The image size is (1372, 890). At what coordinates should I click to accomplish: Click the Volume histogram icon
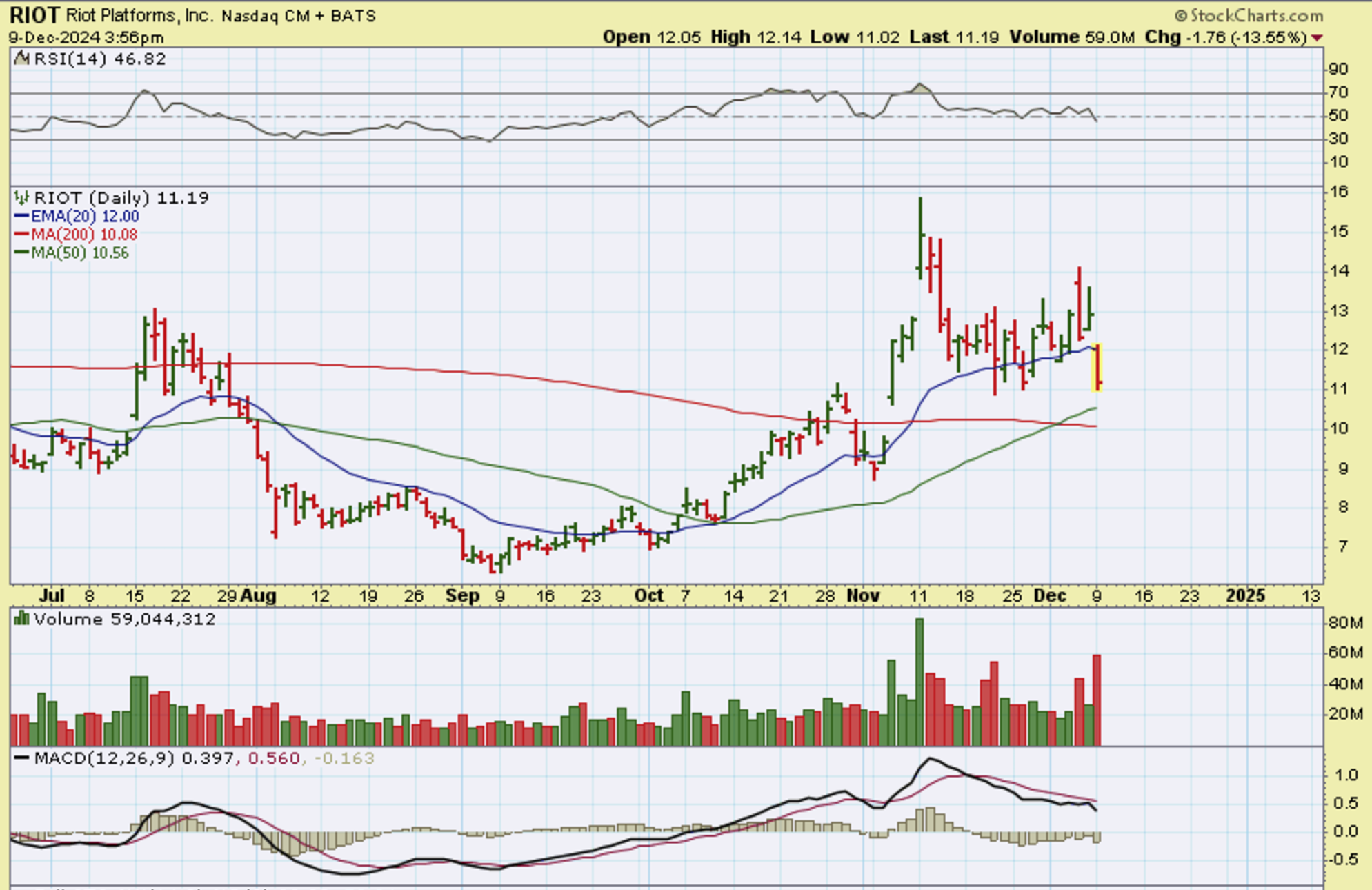click(x=22, y=618)
